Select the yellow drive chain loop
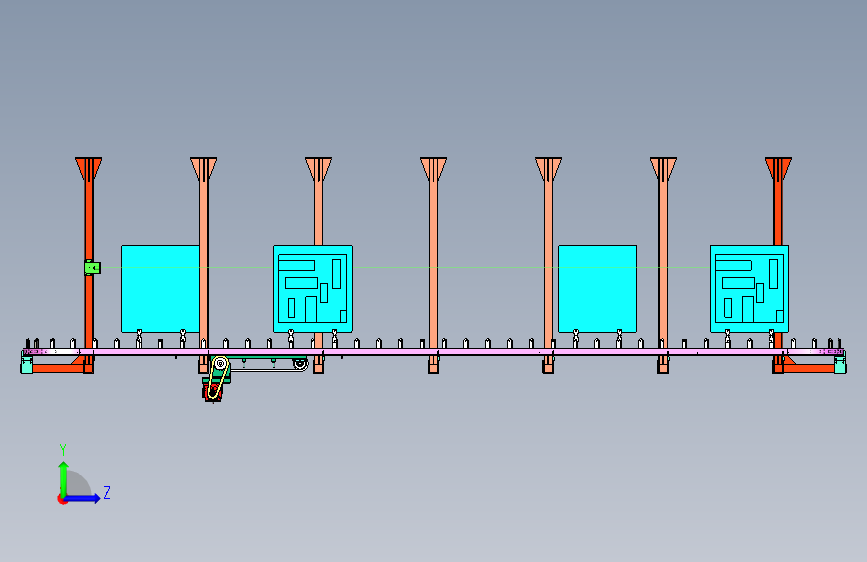 pos(218,378)
